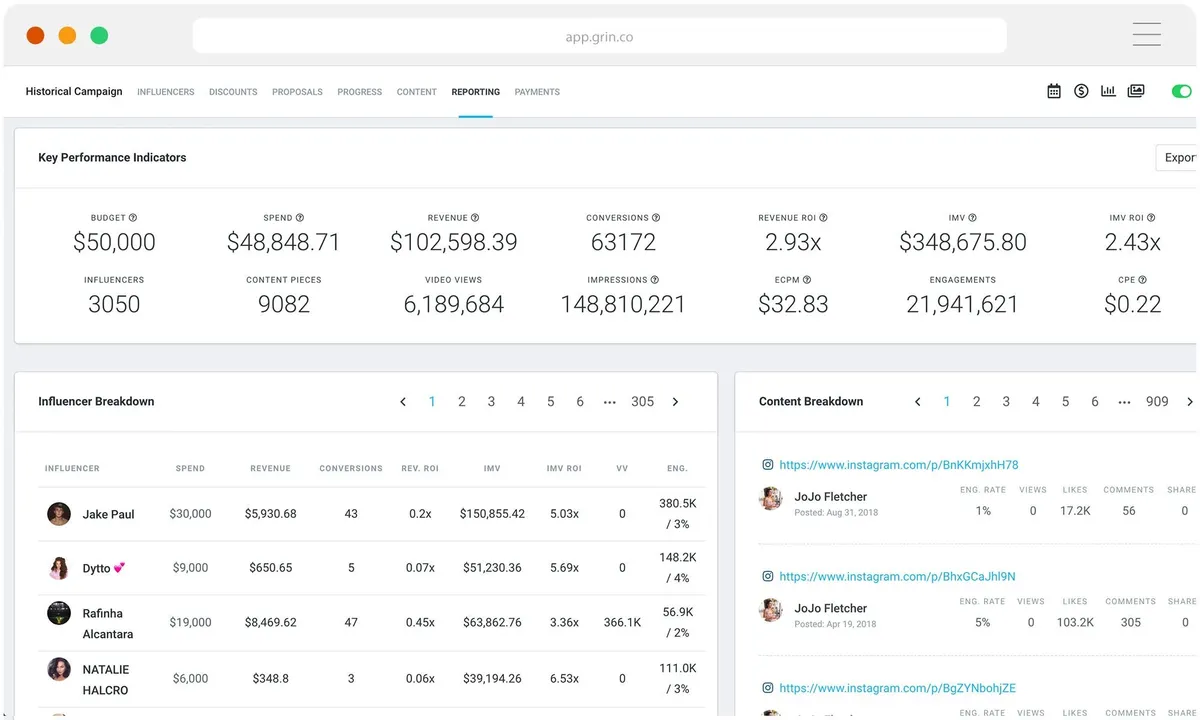The image size is (1200, 720).
Task: Go to previous Influencer Breakdown page
Action: (403, 402)
